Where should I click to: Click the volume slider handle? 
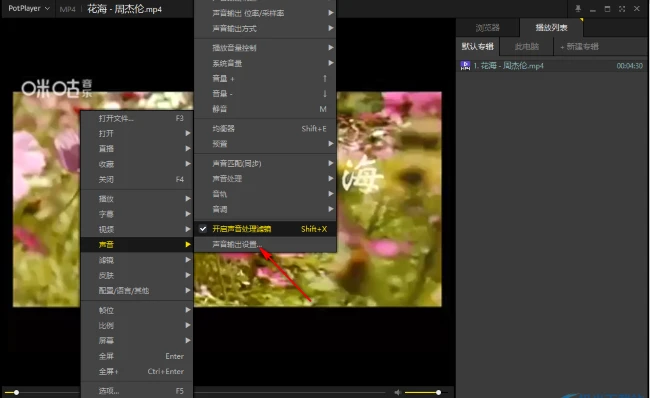point(438,392)
